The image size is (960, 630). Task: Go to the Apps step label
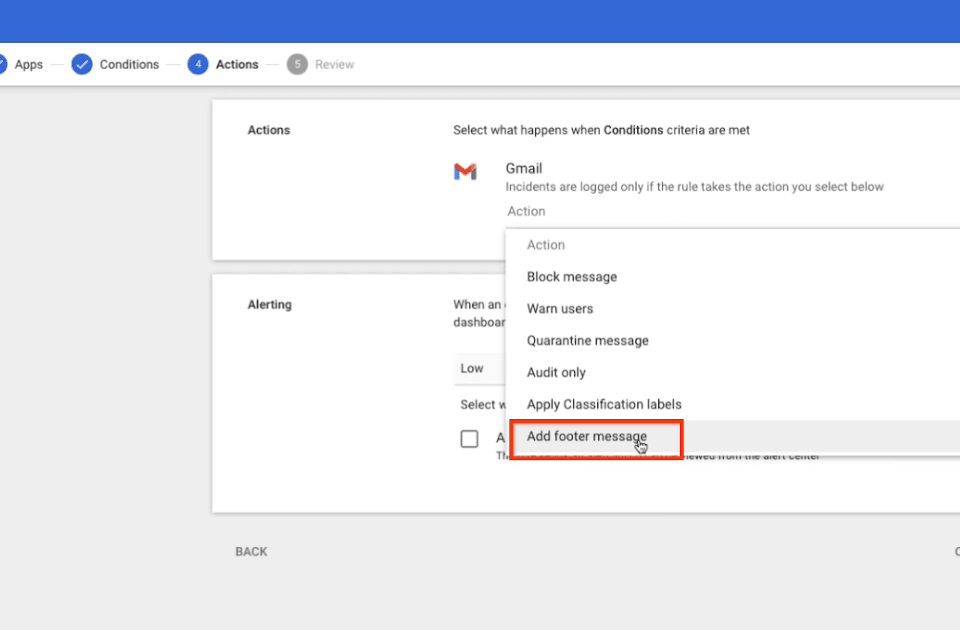[x=28, y=64]
